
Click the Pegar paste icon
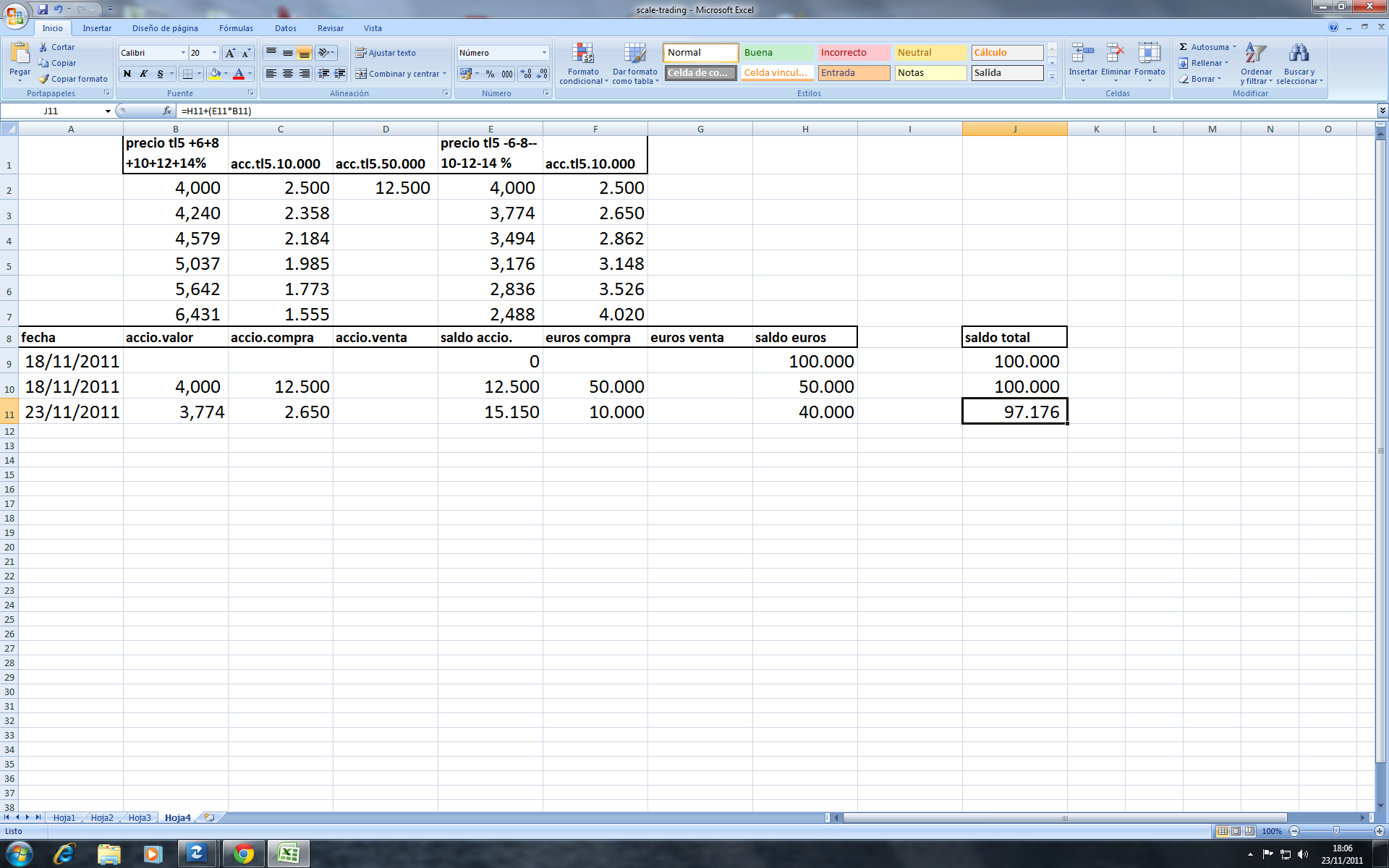[x=20, y=54]
